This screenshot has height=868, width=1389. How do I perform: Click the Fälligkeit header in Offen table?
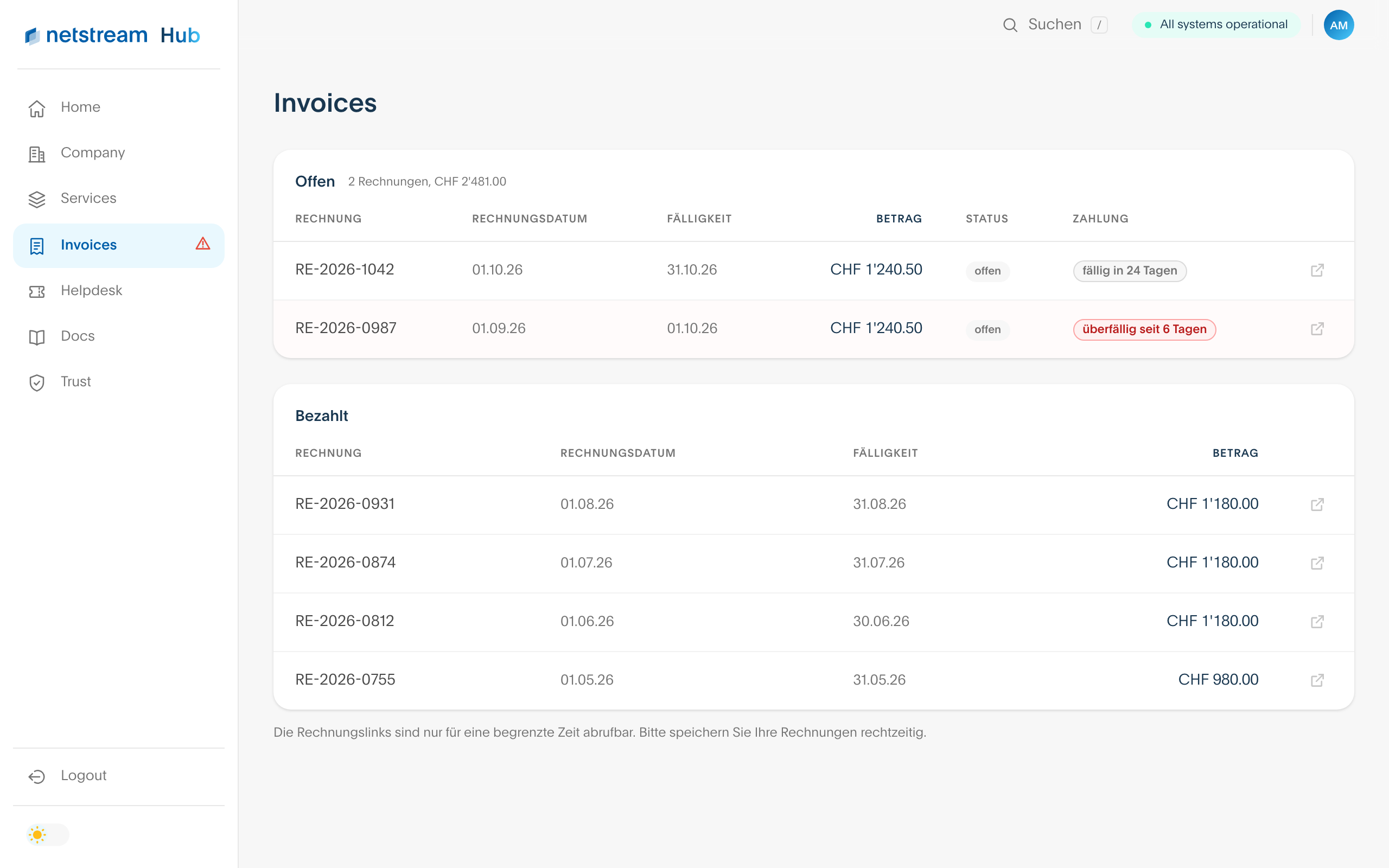tap(699, 219)
